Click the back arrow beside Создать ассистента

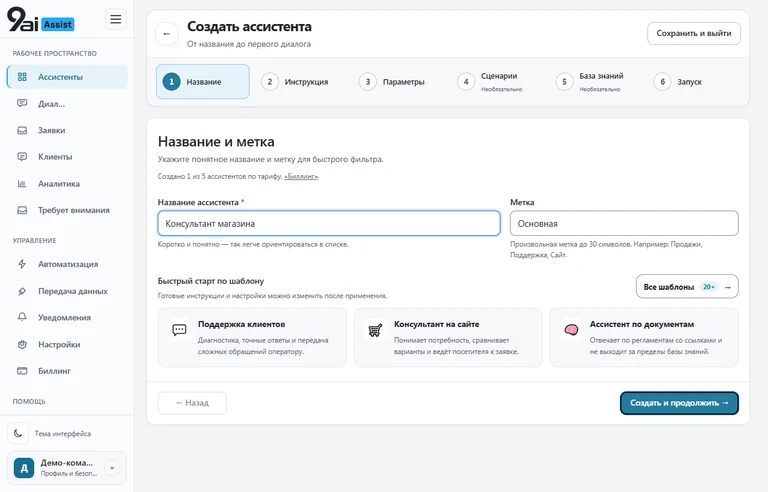pyautogui.click(x=167, y=33)
